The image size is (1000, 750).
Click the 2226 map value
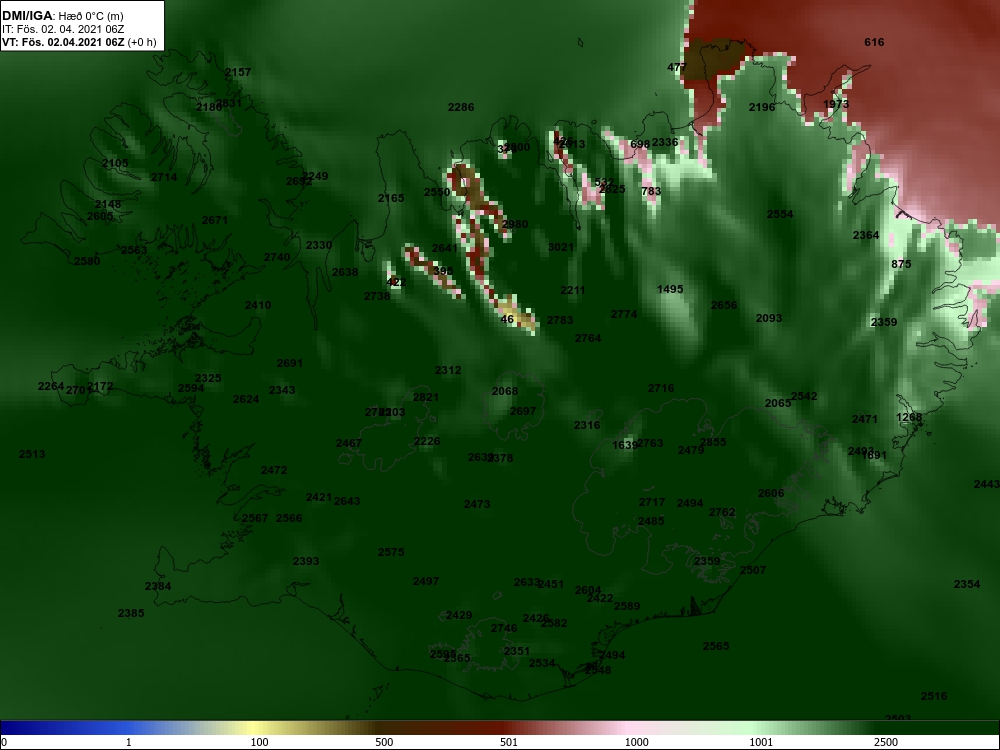click(427, 441)
